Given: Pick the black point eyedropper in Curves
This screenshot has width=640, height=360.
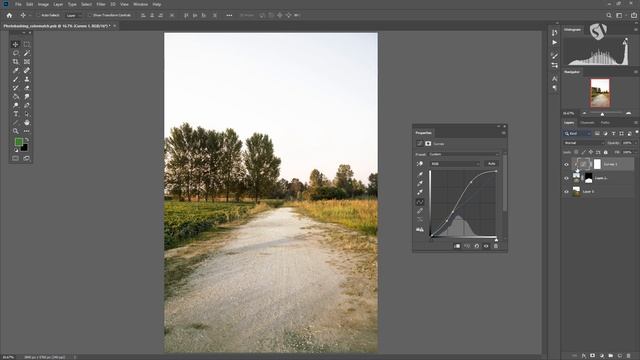Looking at the screenshot, I should tap(420, 174).
